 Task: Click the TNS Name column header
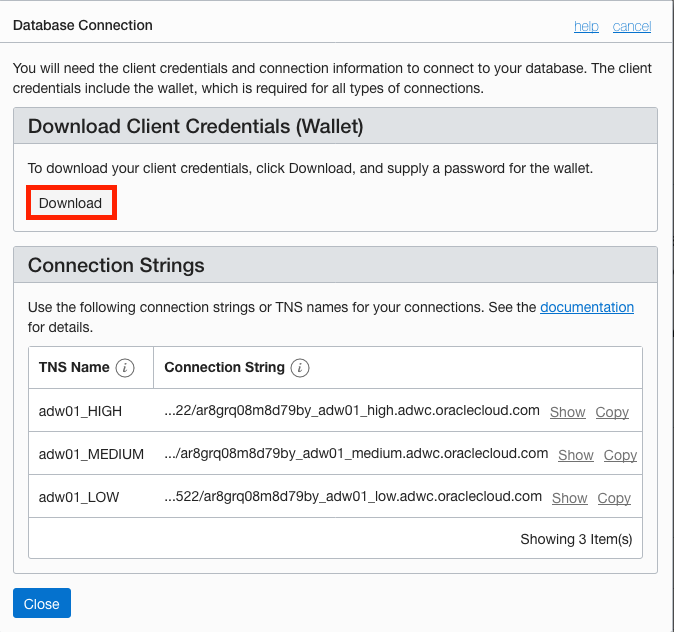point(74,367)
